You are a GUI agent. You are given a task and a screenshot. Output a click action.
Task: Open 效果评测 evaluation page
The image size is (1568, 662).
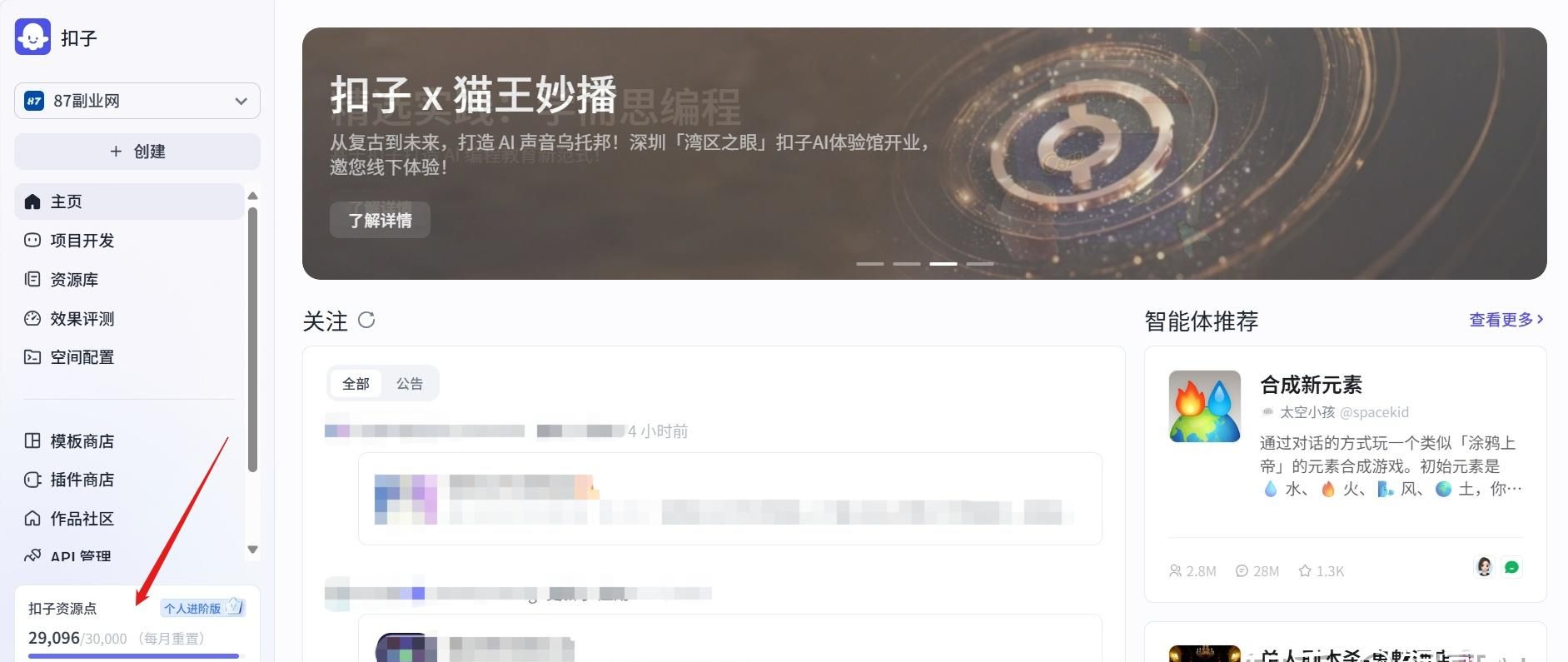pyautogui.click(x=129, y=318)
